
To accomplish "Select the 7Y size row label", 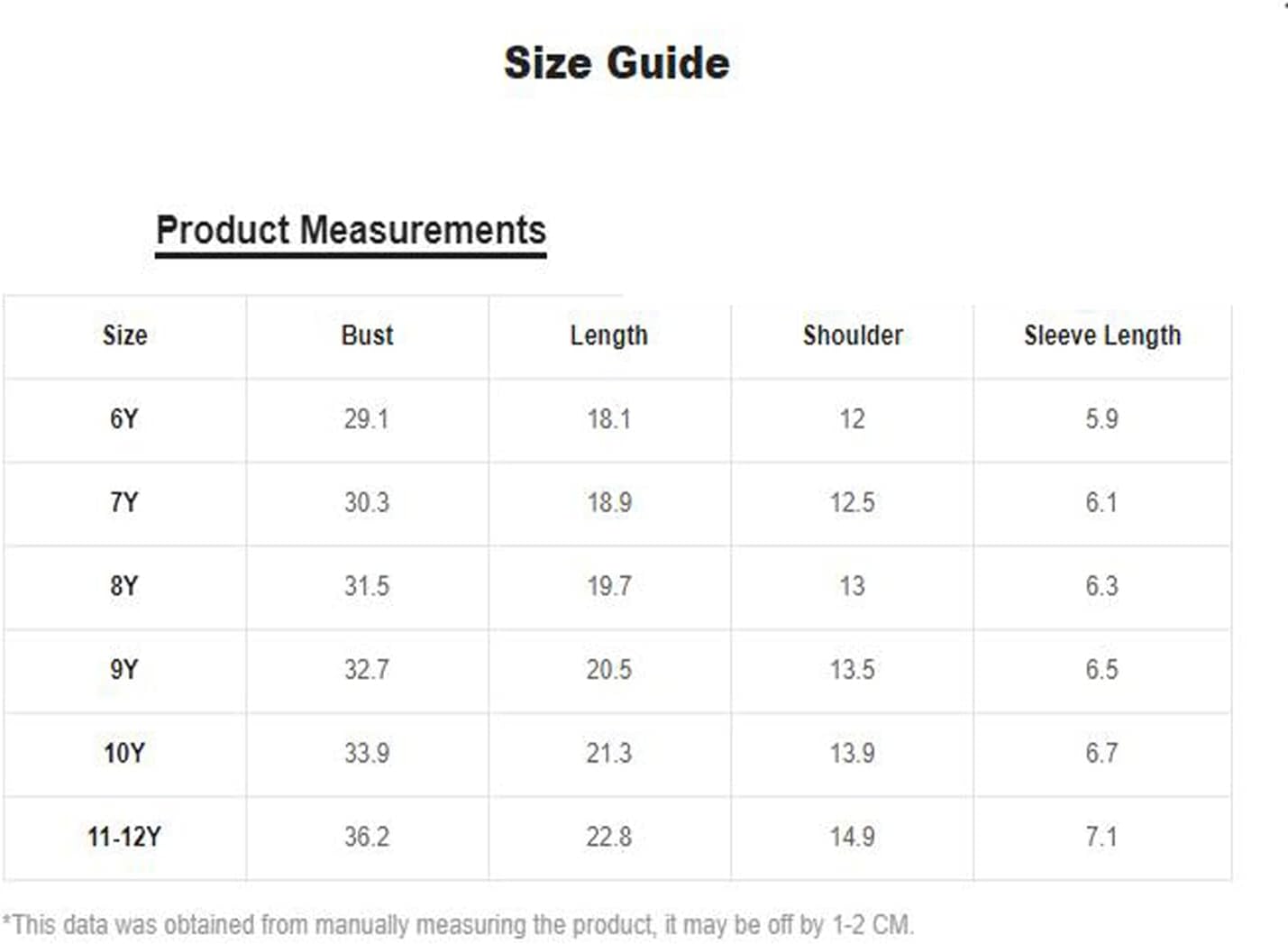I will 124,502.
